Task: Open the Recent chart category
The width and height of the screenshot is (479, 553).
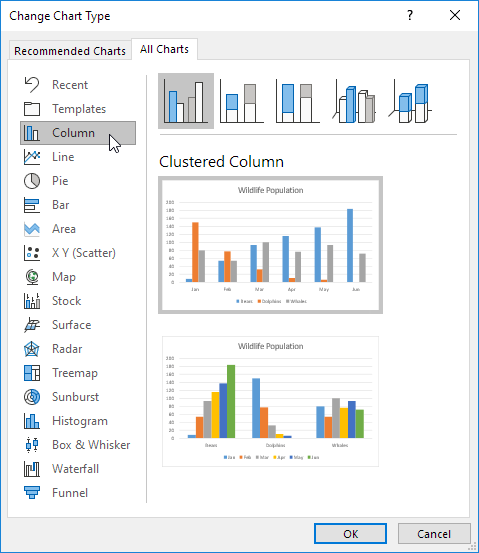Action: 78,85
